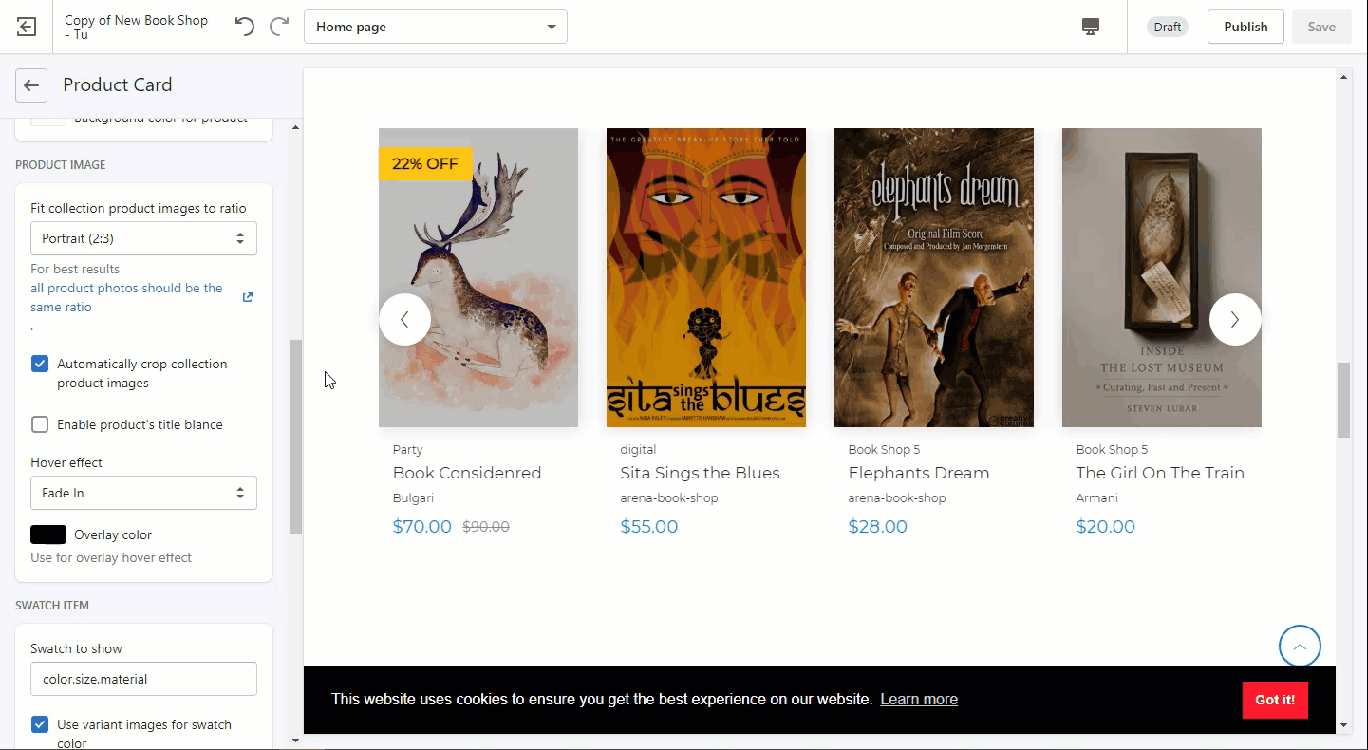
Task: Open Sita Sings the Blues title
Action: 700,473
